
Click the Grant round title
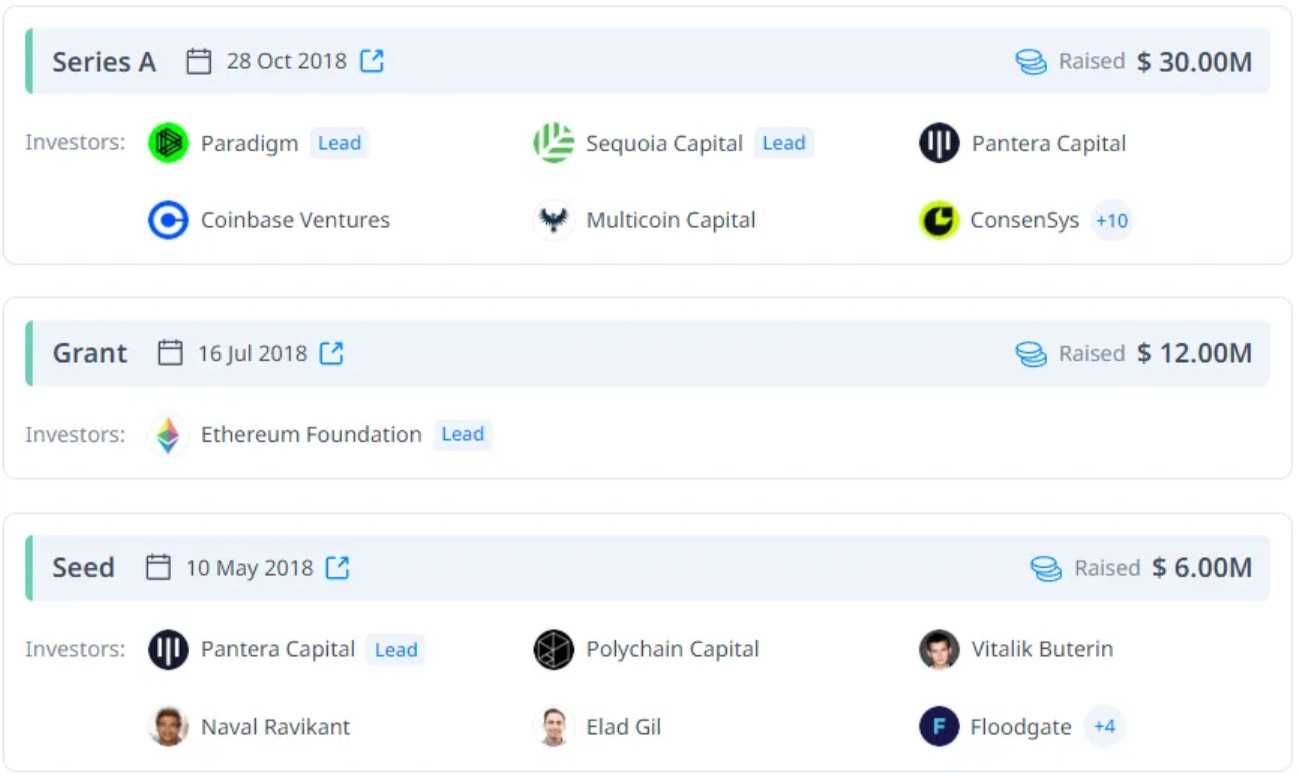(90, 353)
